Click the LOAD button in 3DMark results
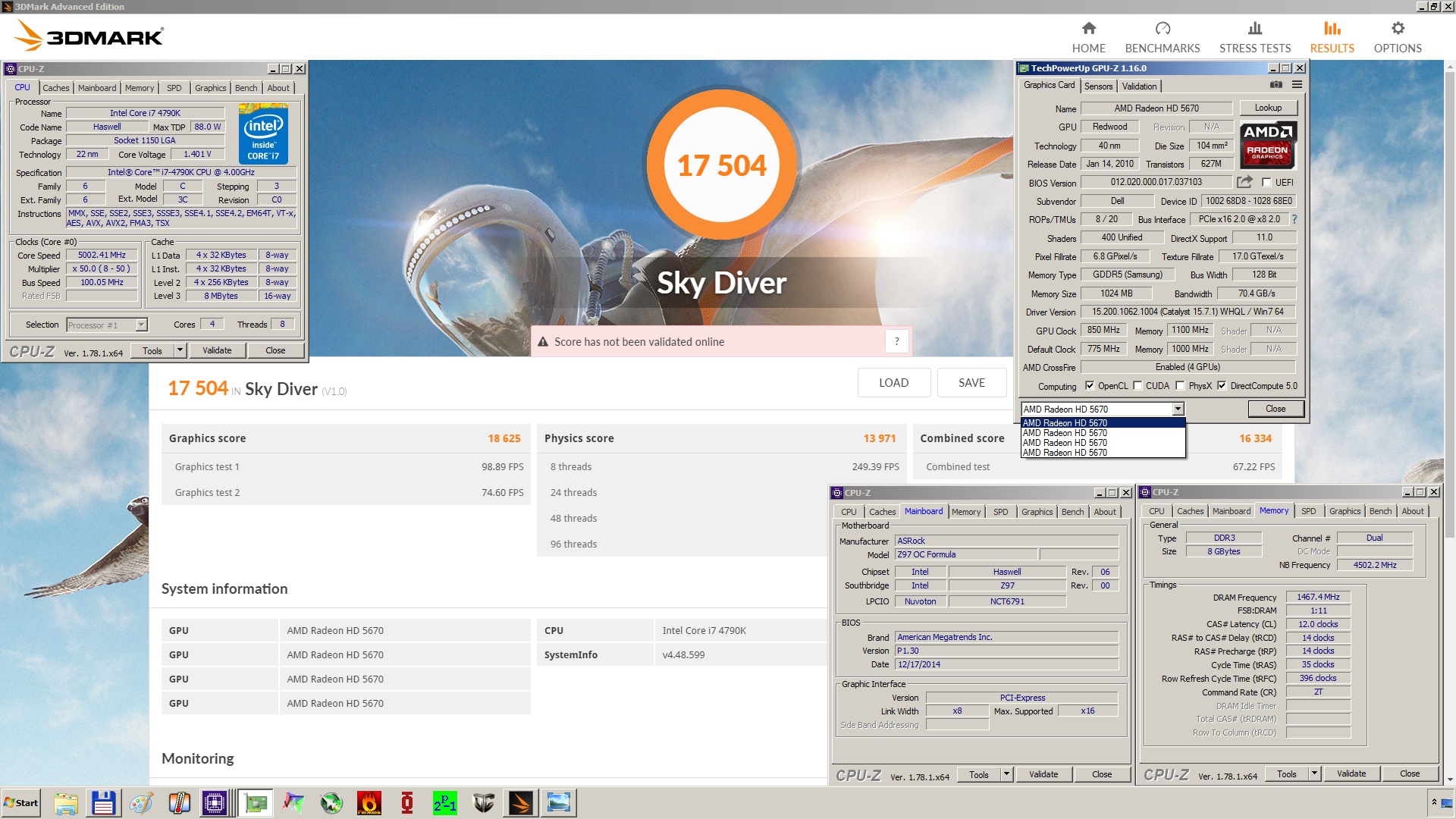This screenshot has width=1456, height=819. (893, 383)
